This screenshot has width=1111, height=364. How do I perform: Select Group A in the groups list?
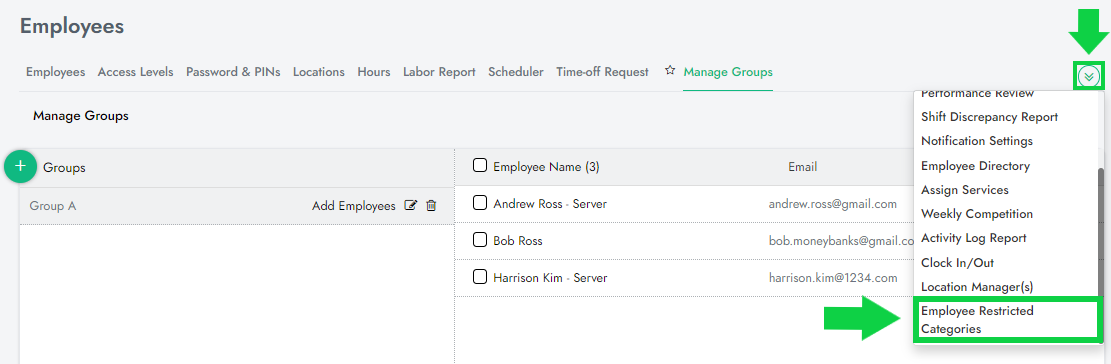click(237, 206)
